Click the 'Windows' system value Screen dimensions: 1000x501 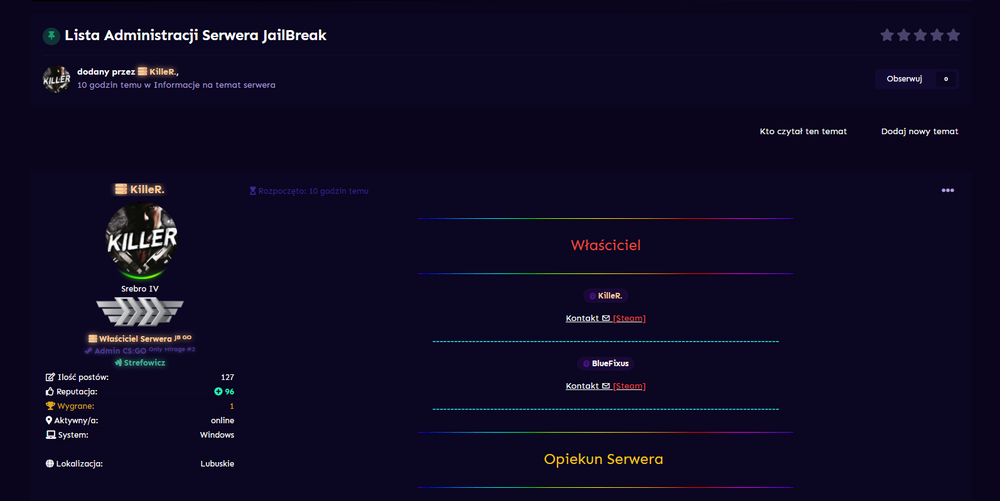pos(217,435)
